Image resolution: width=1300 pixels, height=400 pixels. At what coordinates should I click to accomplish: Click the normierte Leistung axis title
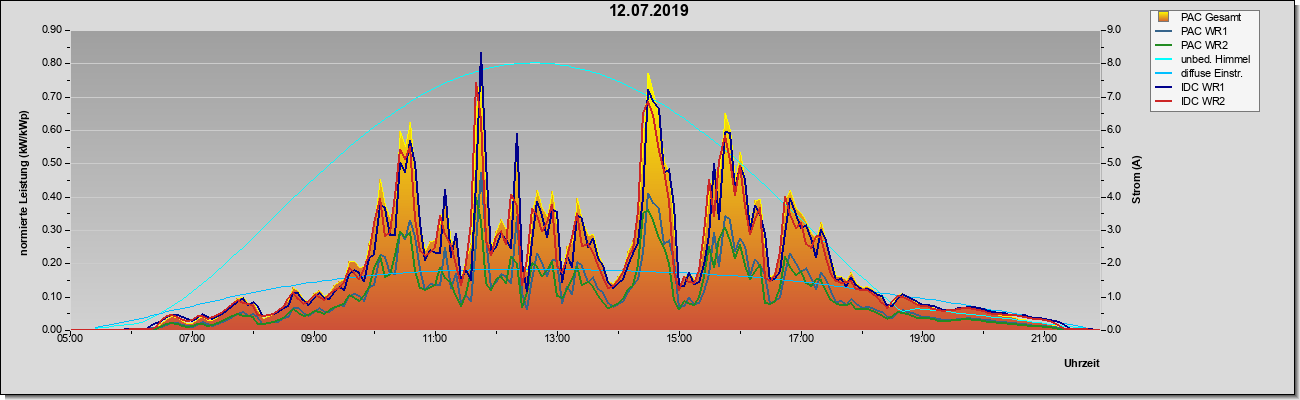point(22,180)
